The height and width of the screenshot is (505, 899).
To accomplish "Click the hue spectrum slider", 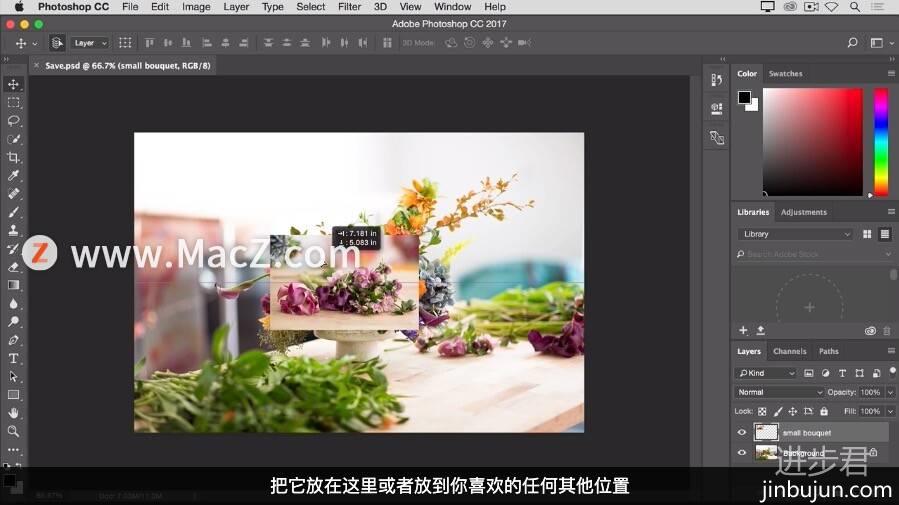I will click(x=881, y=142).
